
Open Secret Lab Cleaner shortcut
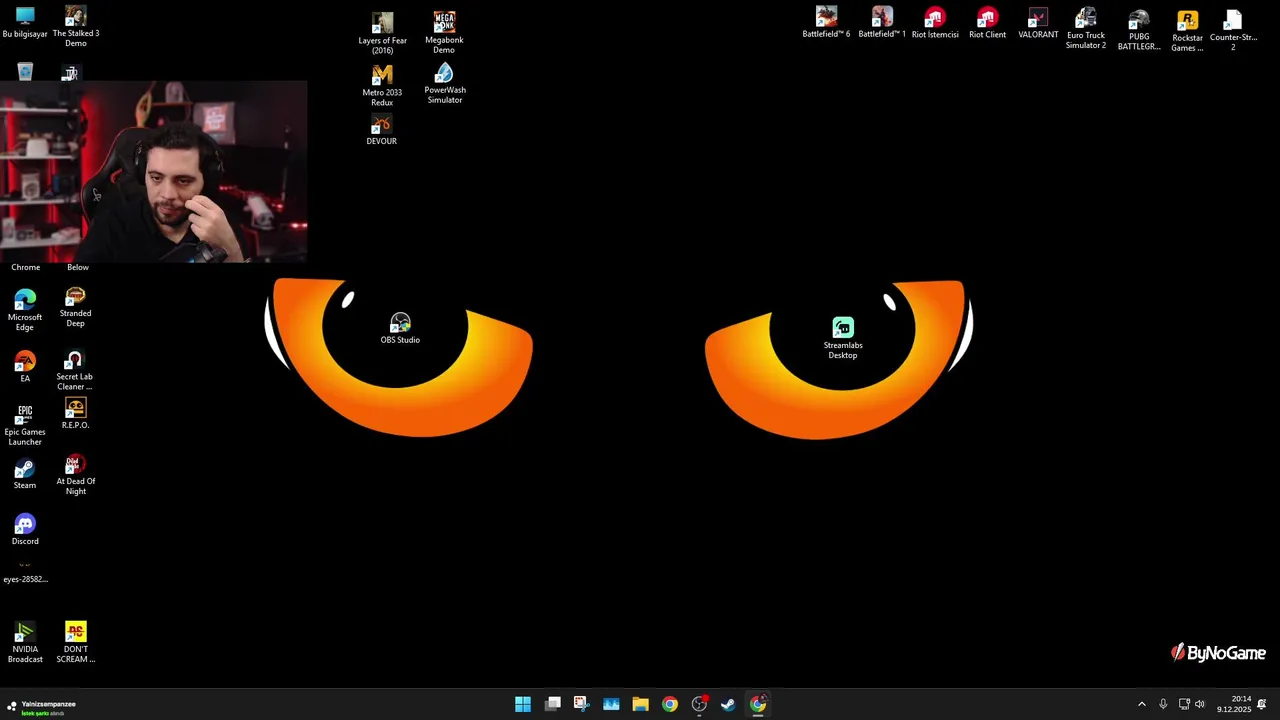75,370
